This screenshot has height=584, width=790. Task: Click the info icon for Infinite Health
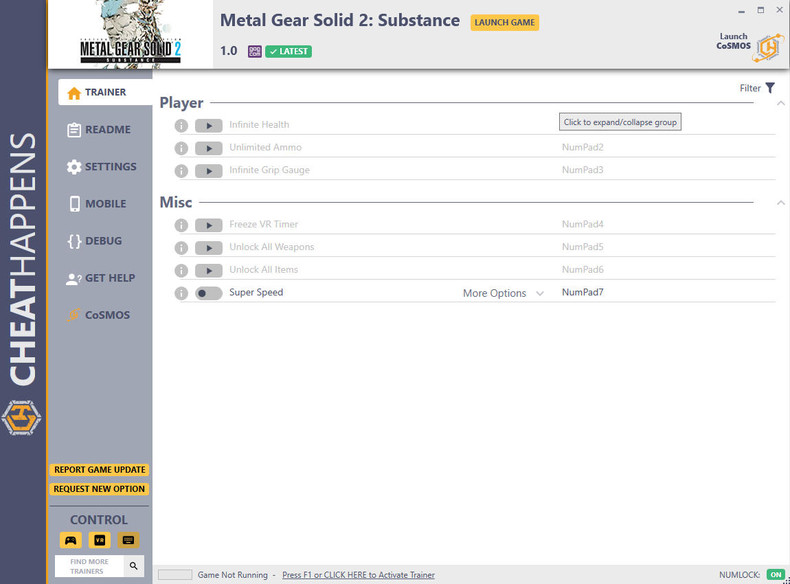[181, 125]
